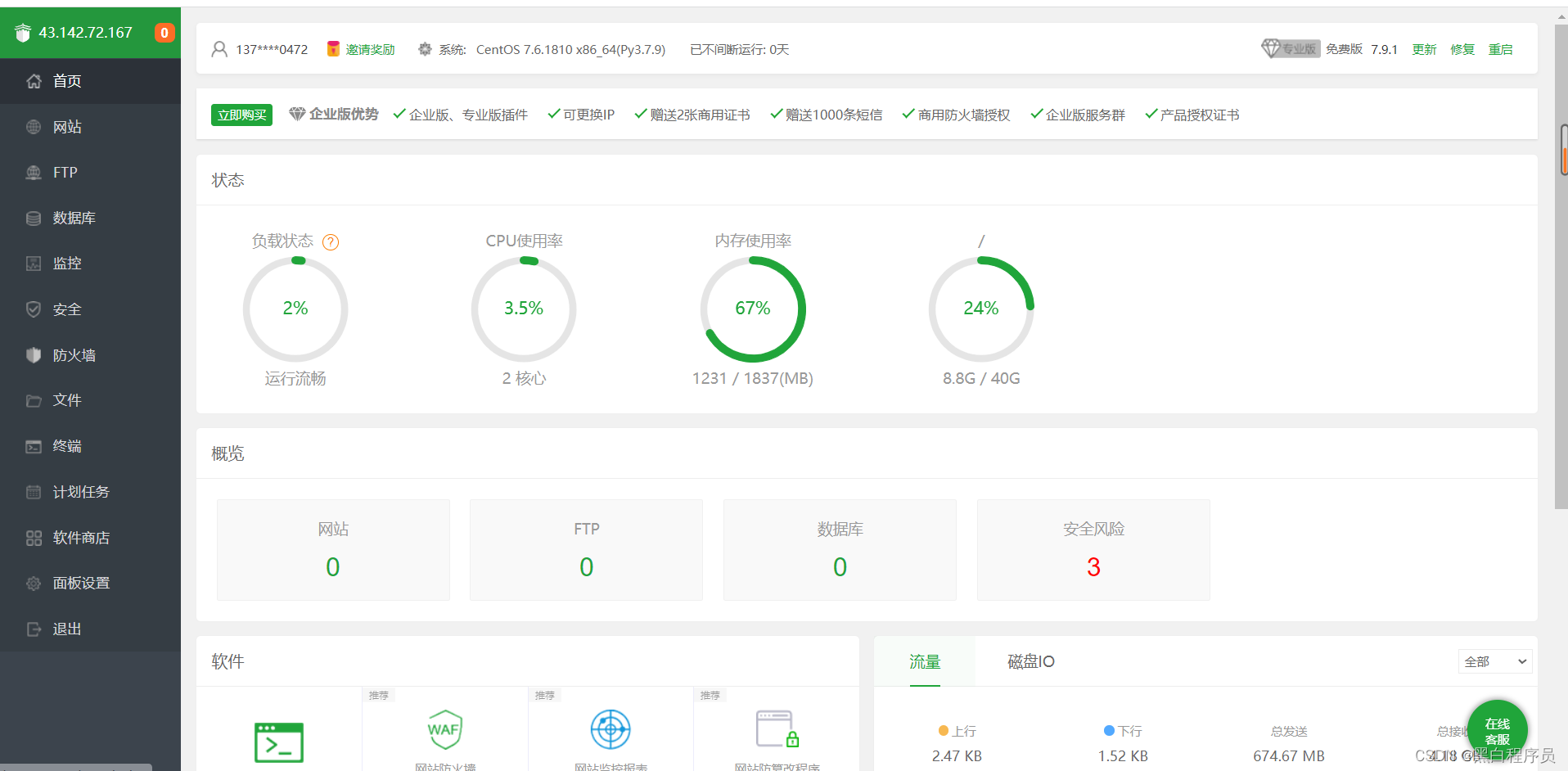Screen dimensions: 1568x771
Task: Open the 网站 websites menu item
Action: click(90, 127)
